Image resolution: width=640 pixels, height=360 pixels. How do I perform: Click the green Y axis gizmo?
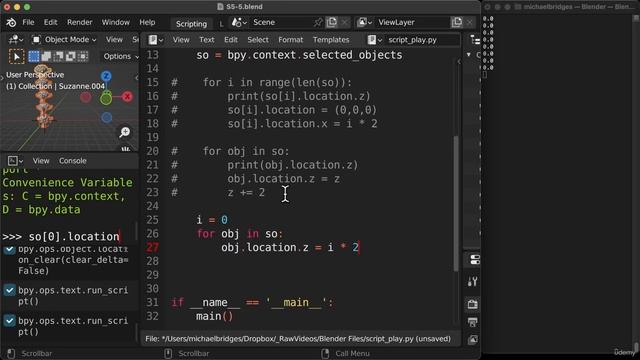(x=106, y=98)
